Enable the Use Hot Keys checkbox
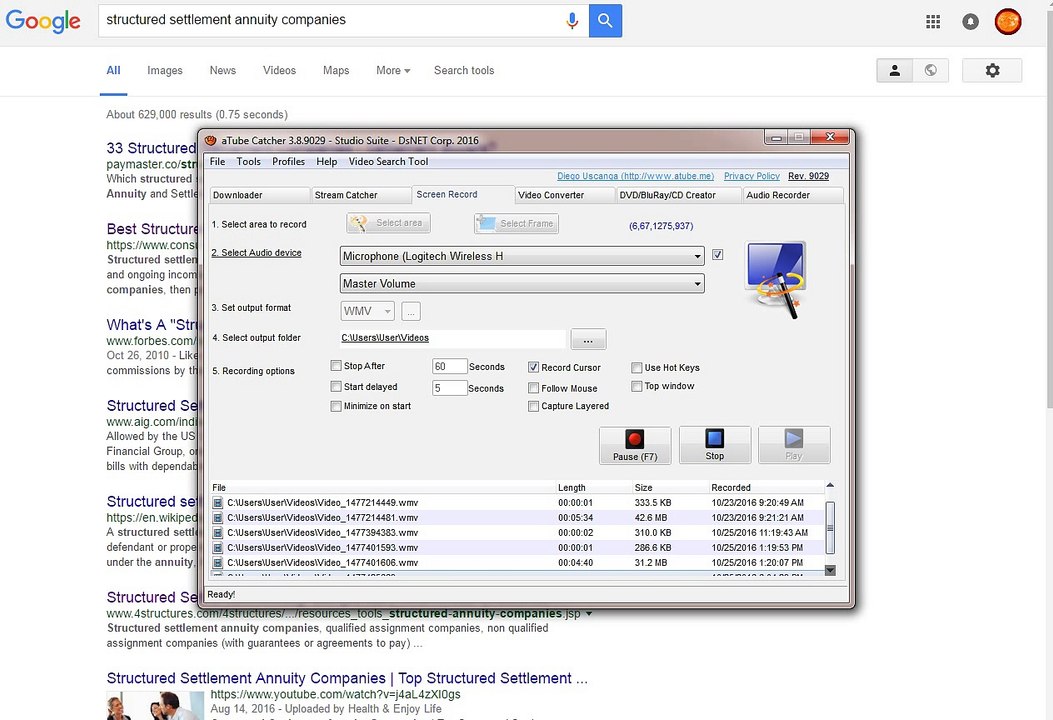The width and height of the screenshot is (1053, 720). tap(637, 367)
